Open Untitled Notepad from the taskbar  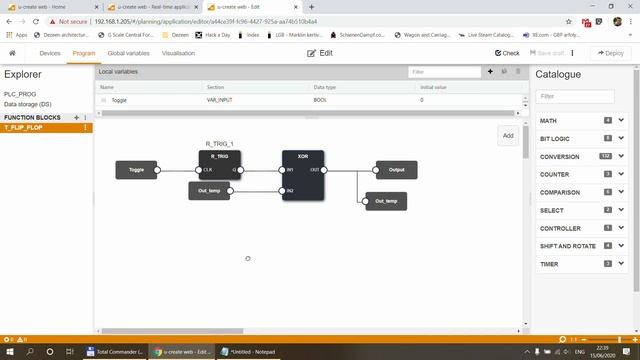click(248, 351)
